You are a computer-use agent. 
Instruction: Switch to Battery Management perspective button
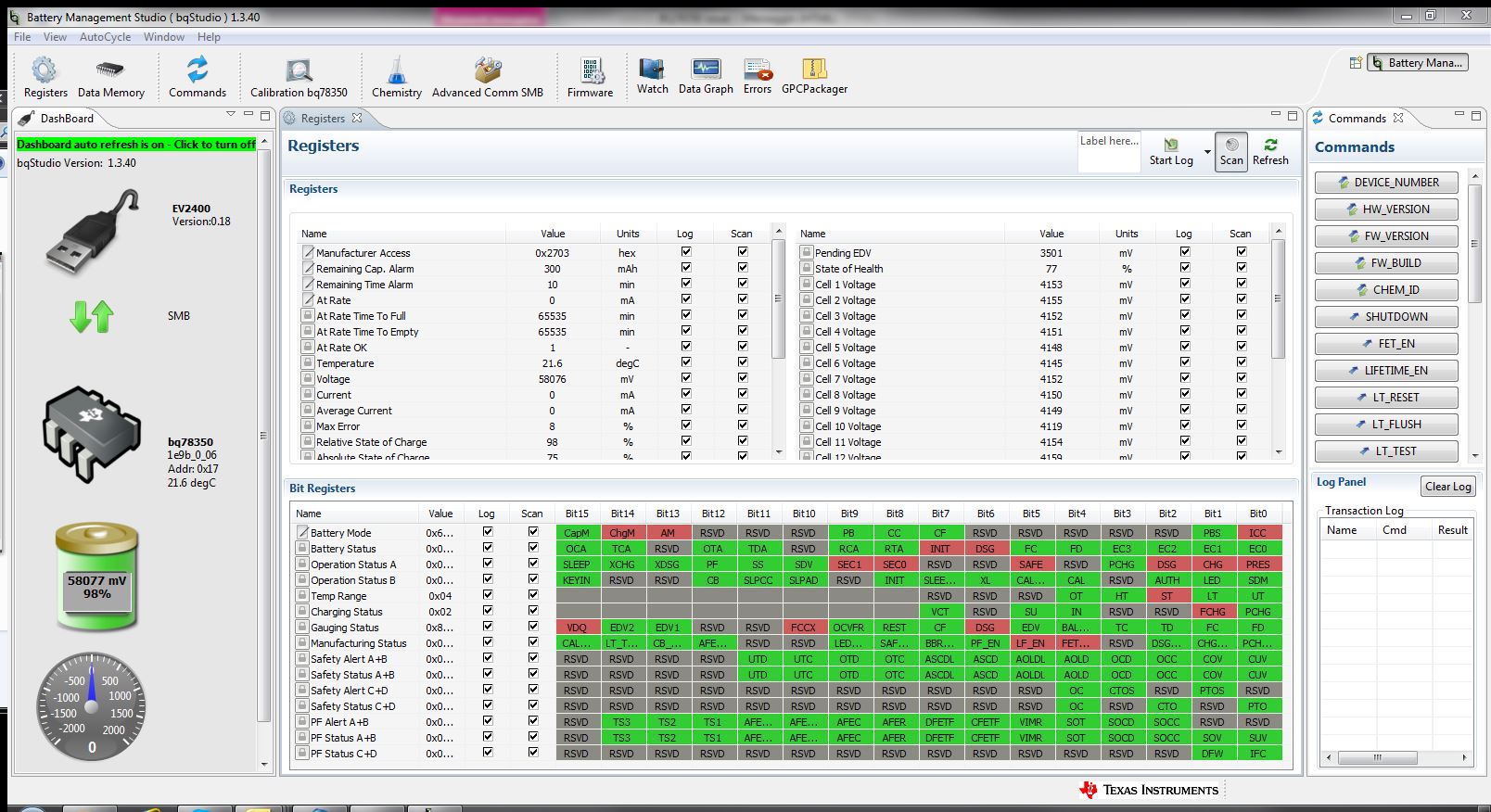[1418, 62]
